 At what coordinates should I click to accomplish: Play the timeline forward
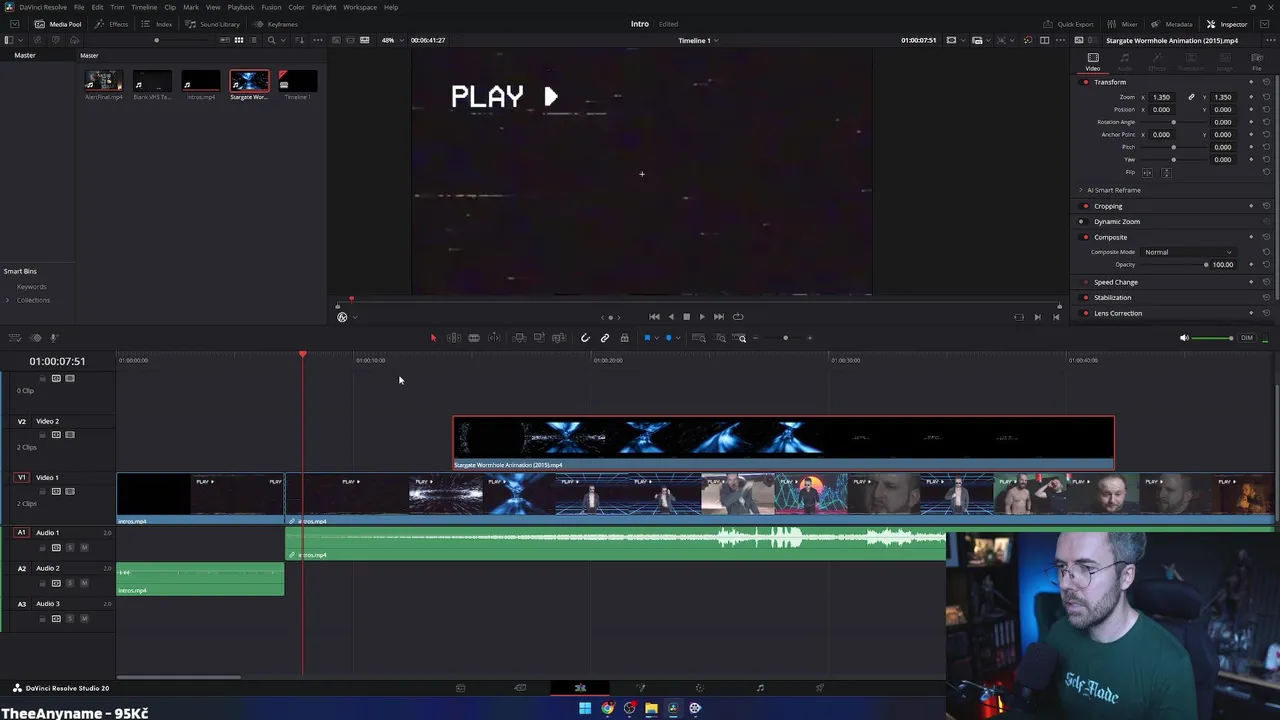point(702,317)
